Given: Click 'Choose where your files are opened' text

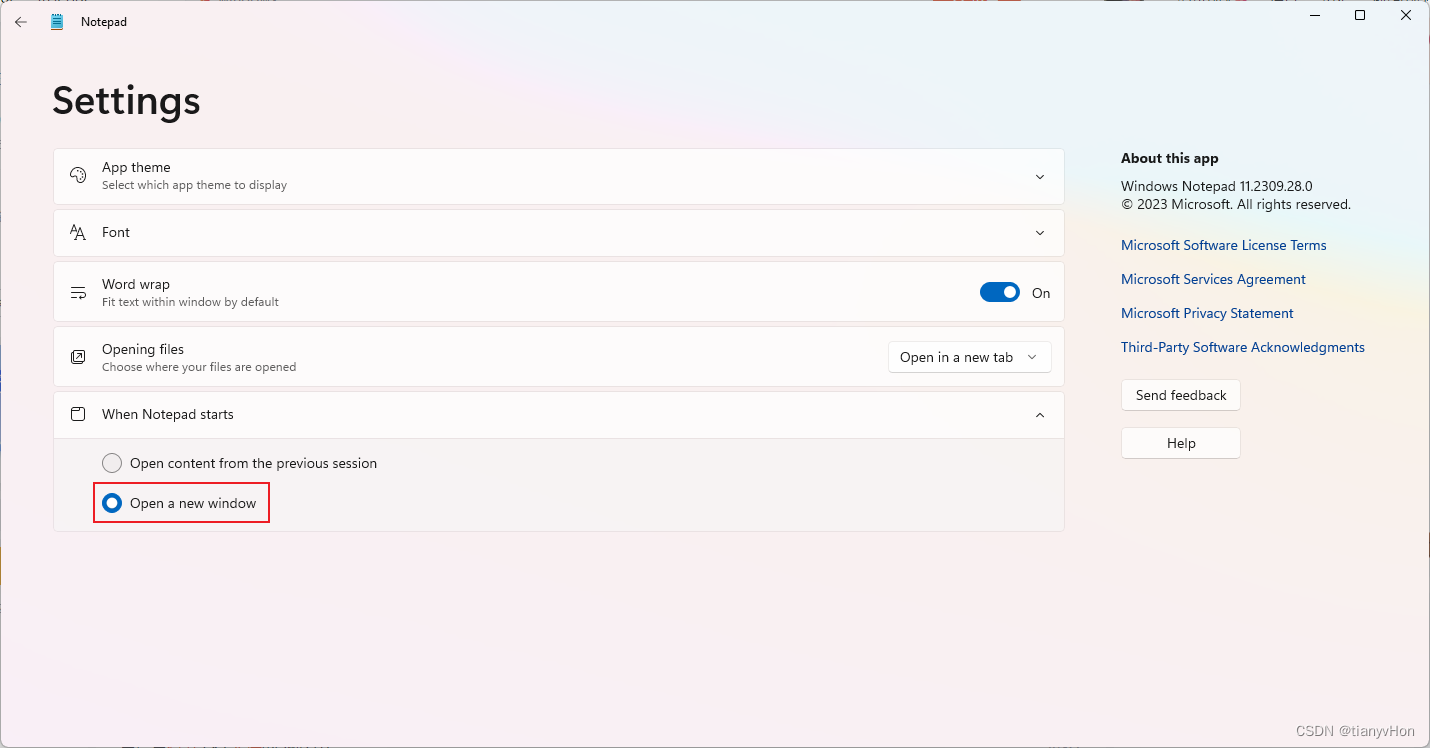Looking at the screenshot, I should click(199, 367).
